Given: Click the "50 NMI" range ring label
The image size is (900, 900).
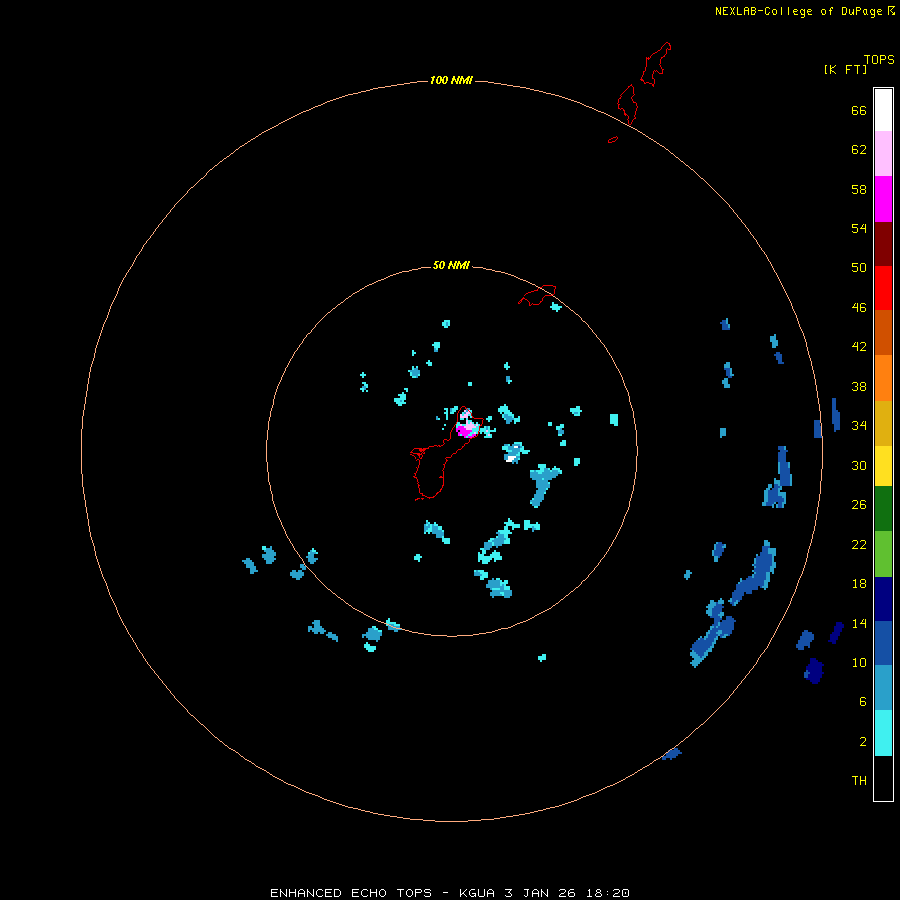Looking at the screenshot, I should (x=451, y=265).
